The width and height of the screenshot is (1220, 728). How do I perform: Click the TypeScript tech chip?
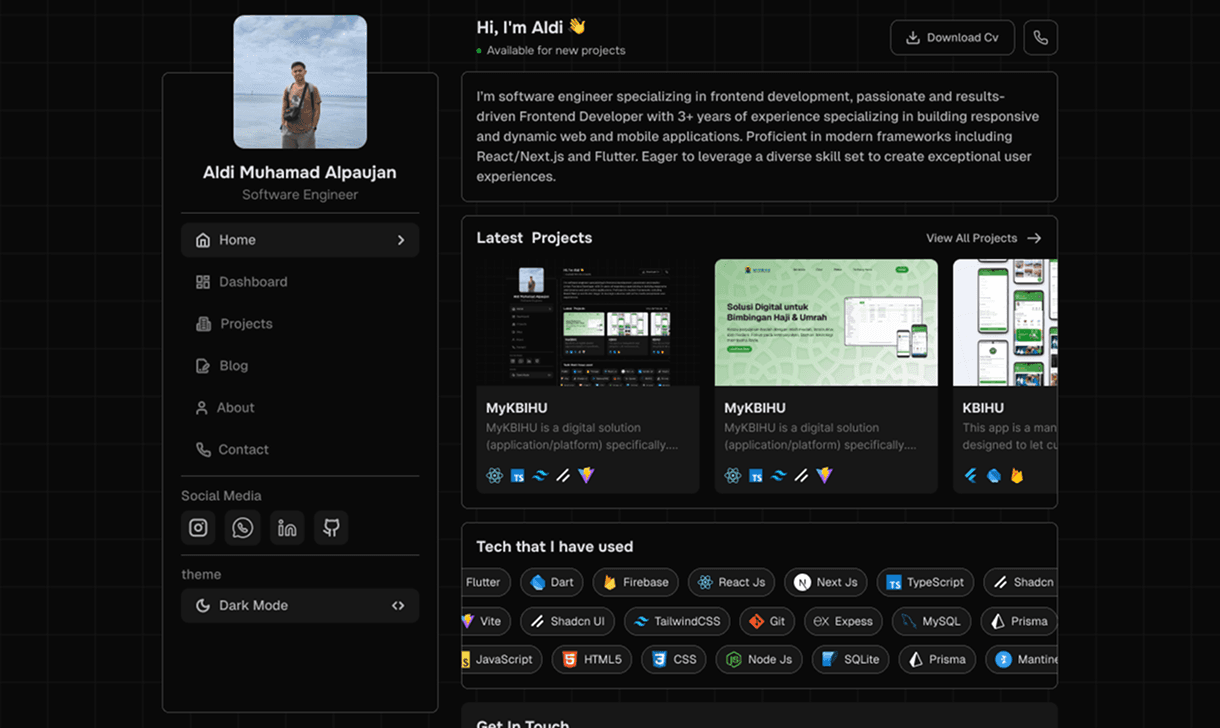[x=926, y=582]
